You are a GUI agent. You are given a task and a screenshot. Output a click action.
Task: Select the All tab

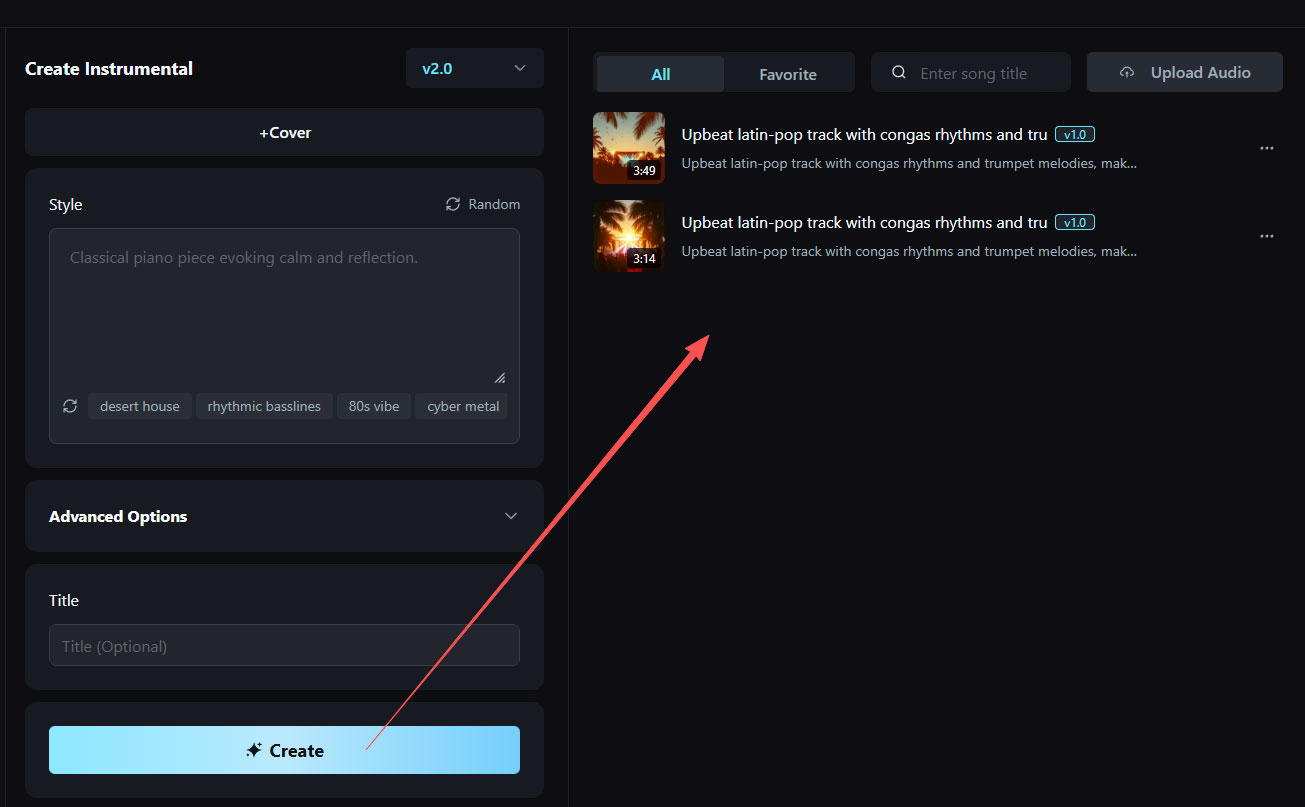click(660, 74)
